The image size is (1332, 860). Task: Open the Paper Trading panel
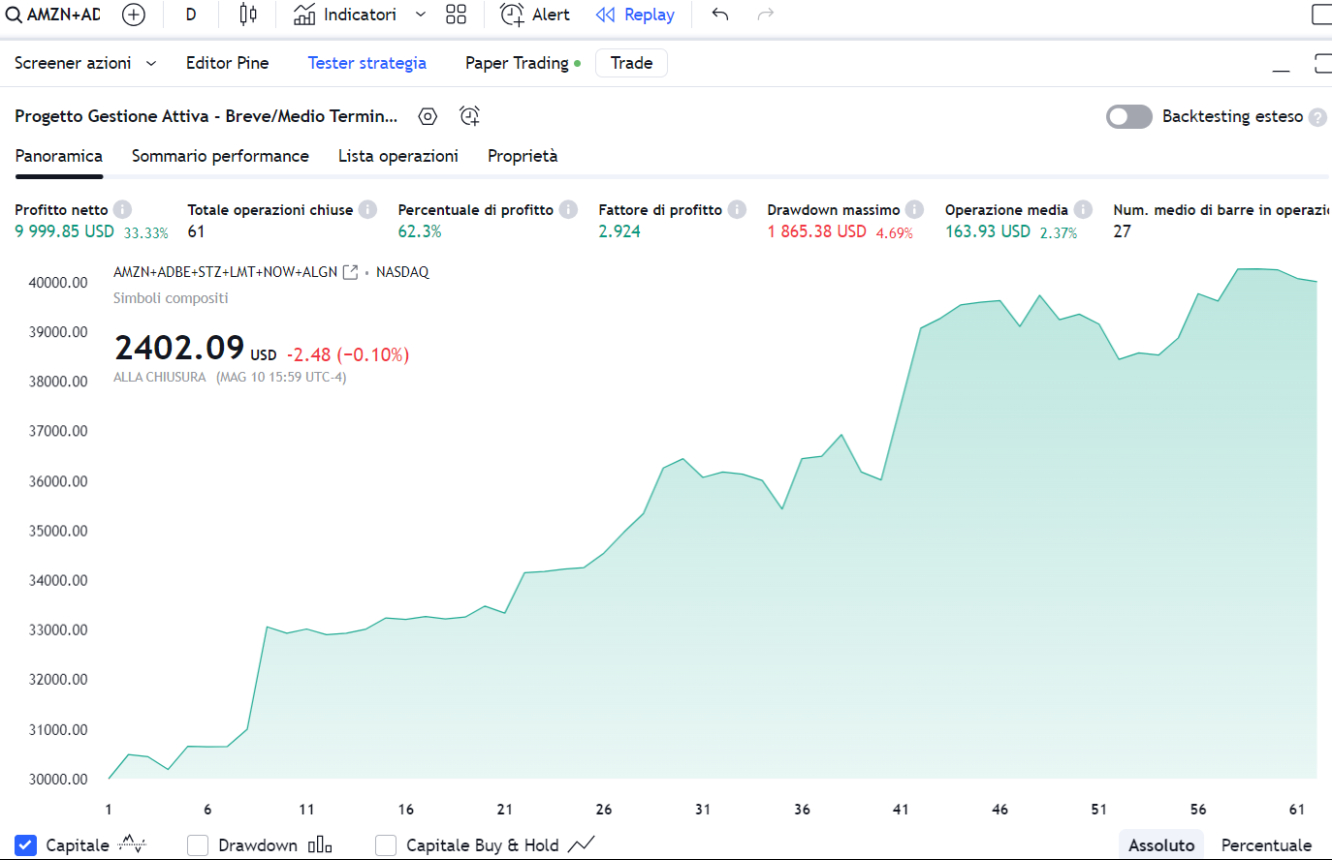click(522, 63)
